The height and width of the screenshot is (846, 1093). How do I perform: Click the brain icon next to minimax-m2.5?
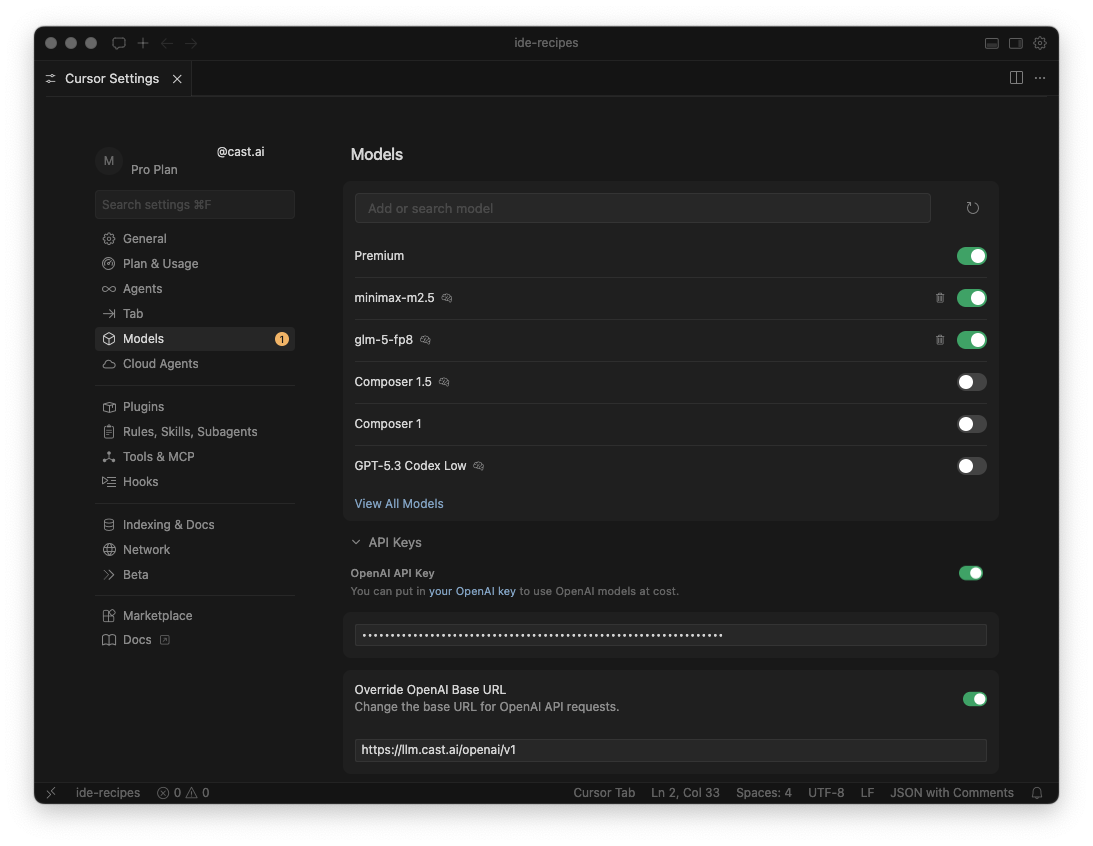[x=447, y=298]
